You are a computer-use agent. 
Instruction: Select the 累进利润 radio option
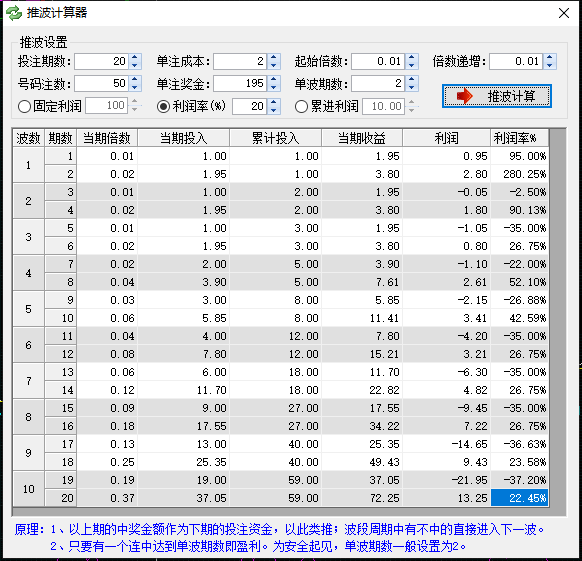coord(301,107)
